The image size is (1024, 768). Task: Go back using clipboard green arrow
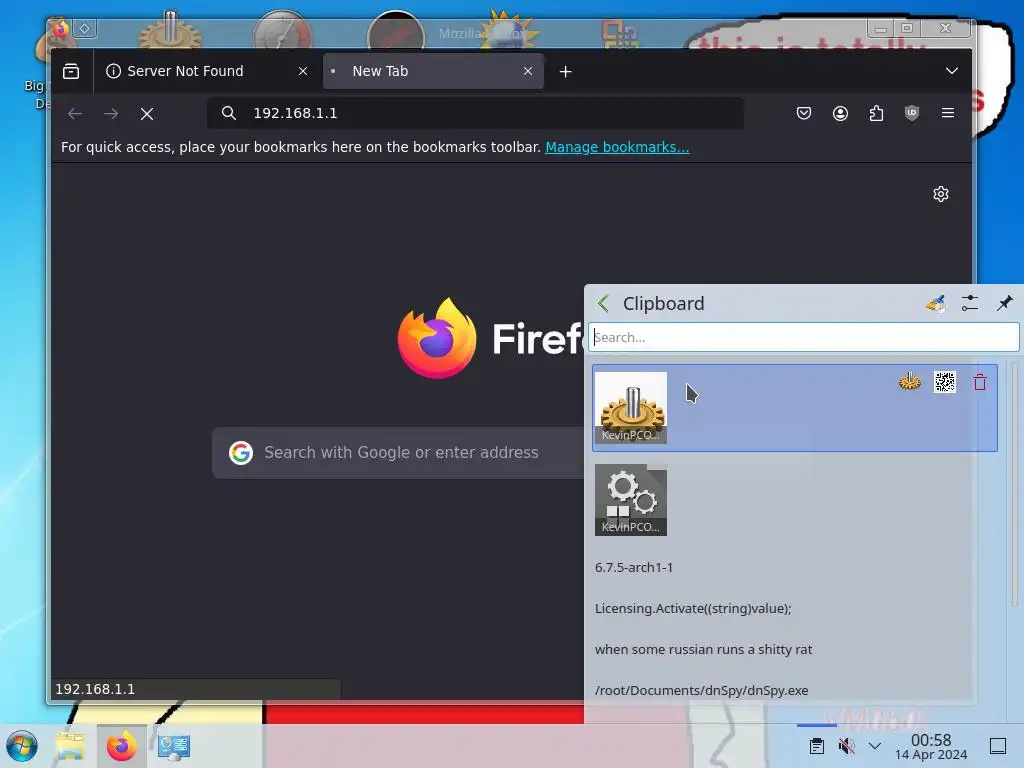603,304
